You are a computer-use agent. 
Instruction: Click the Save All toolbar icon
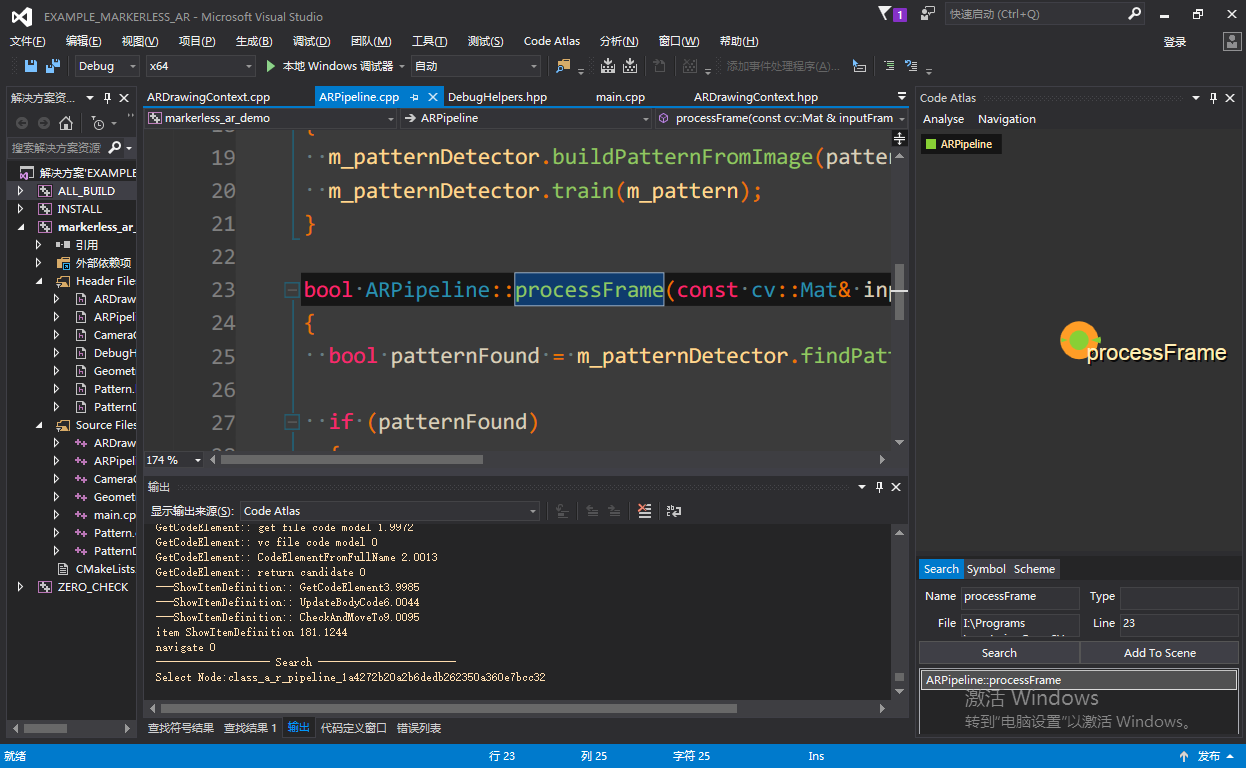[52, 66]
